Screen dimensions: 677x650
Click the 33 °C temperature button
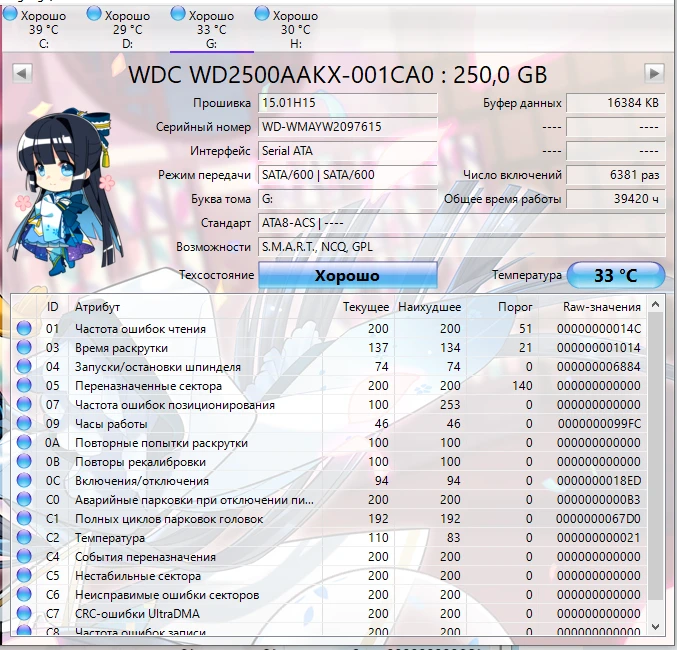(x=616, y=275)
